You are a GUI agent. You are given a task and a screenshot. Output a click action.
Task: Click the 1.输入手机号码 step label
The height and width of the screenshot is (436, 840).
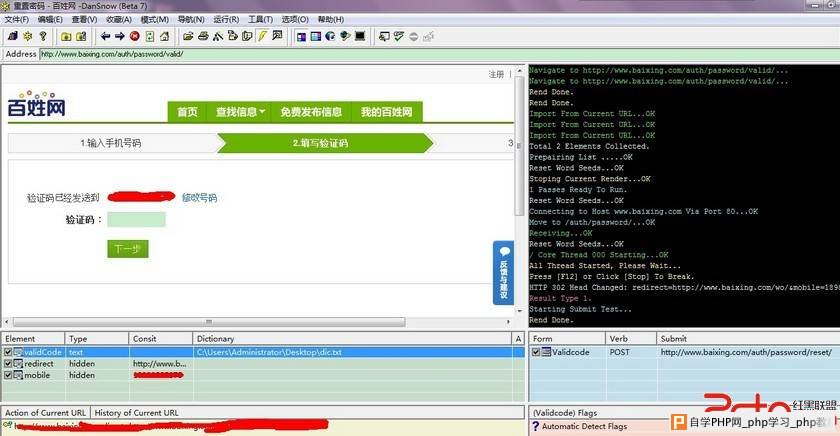[111, 143]
